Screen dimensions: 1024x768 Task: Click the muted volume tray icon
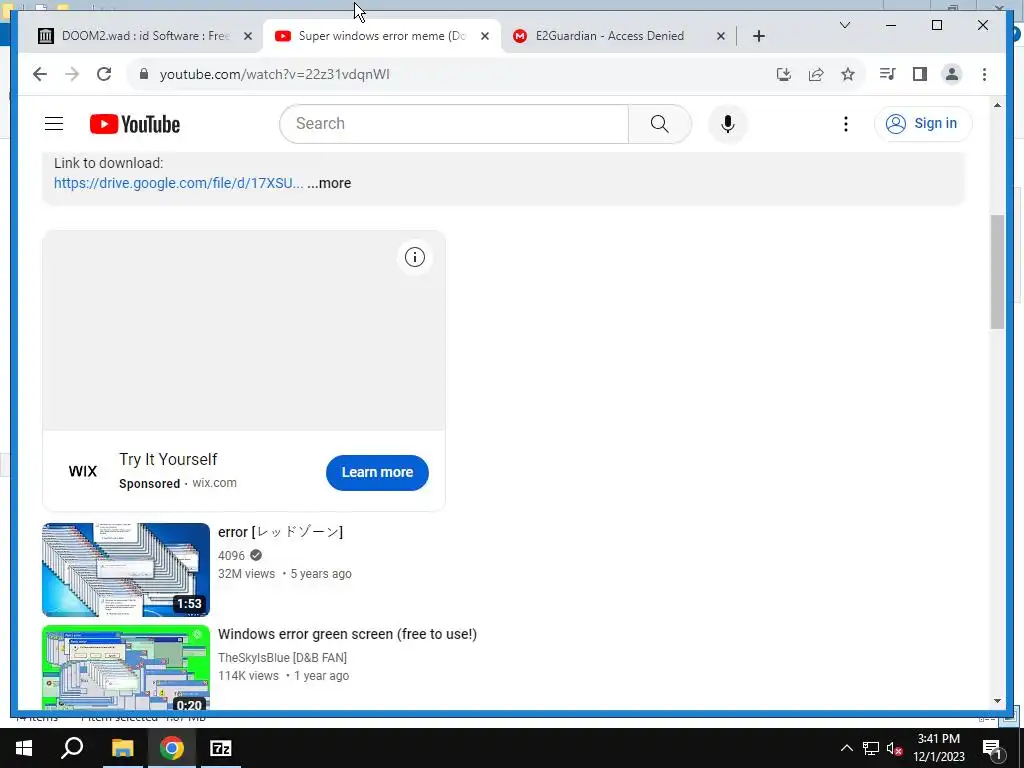(x=894, y=748)
